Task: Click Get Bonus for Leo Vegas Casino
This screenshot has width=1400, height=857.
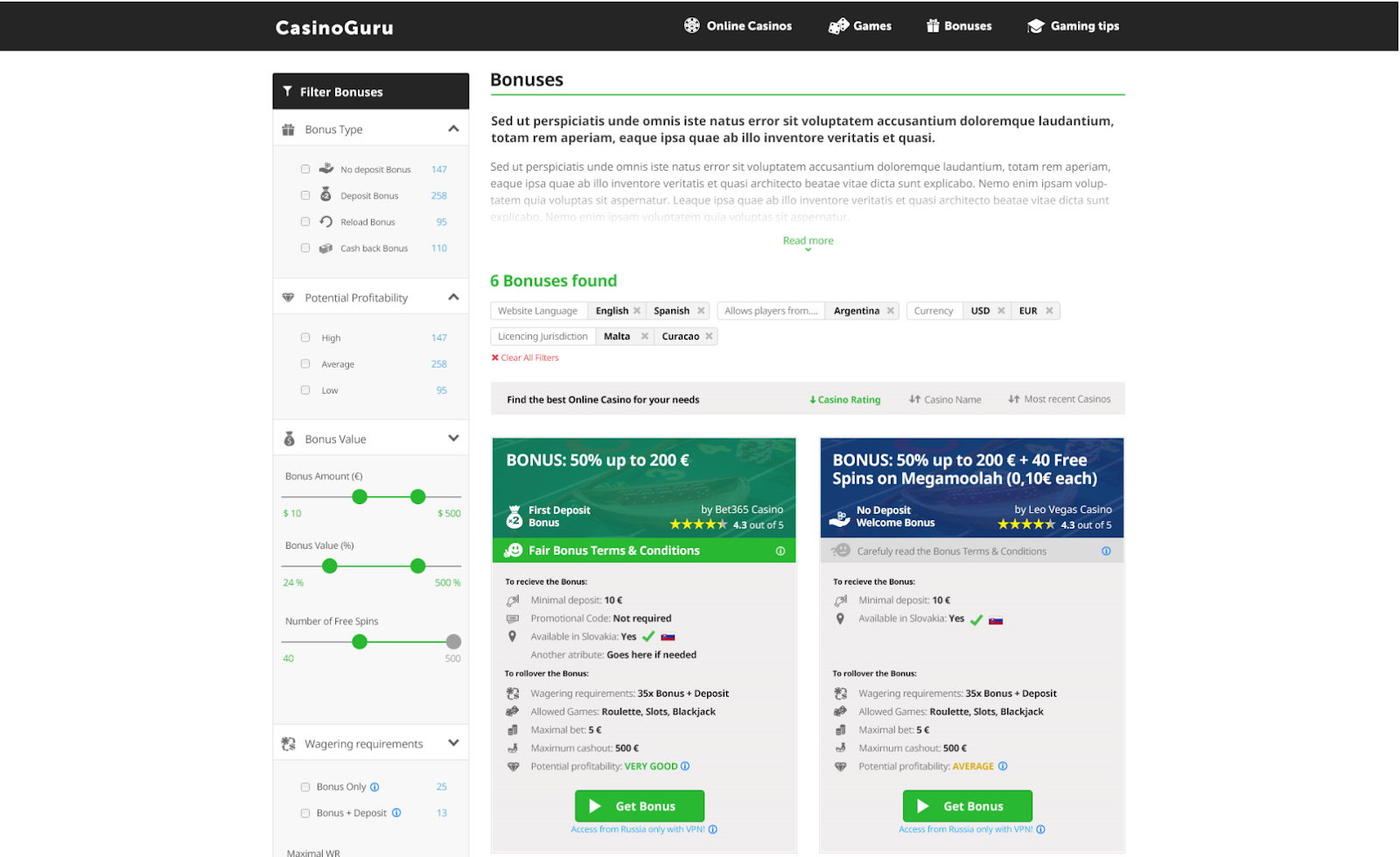Action: pos(968,806)
